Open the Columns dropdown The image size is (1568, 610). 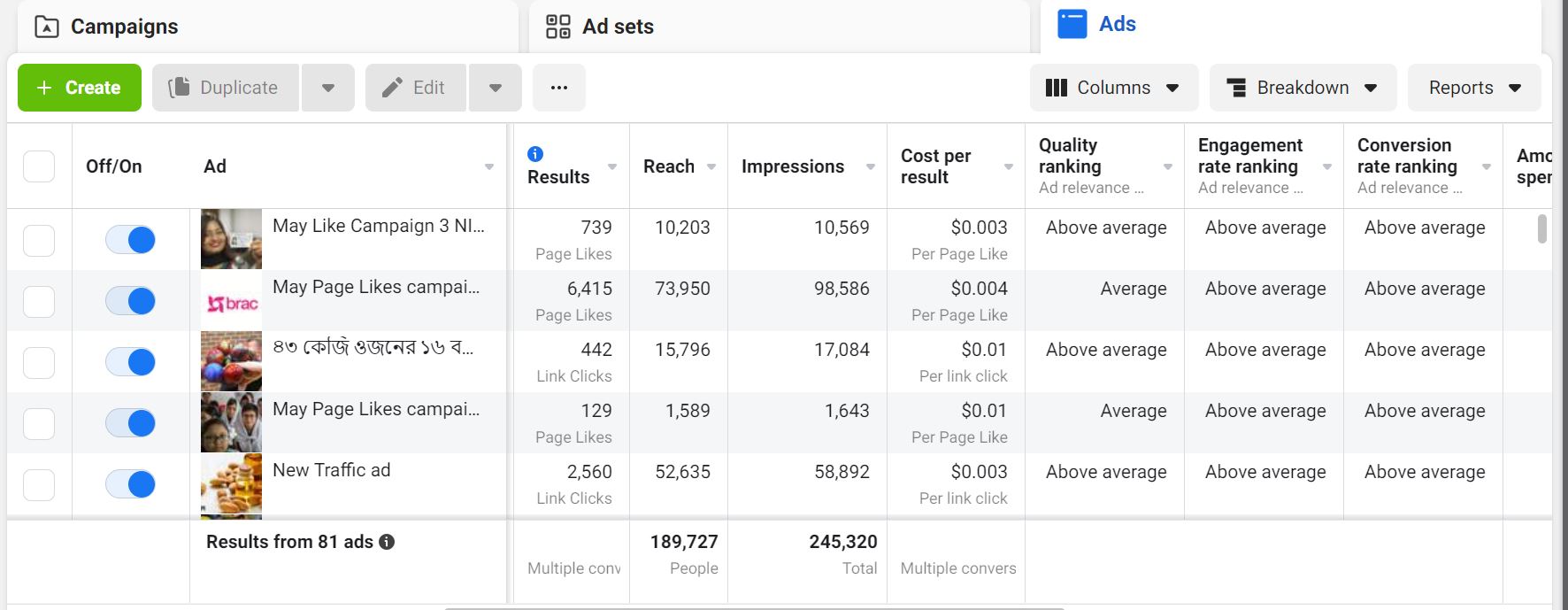(1113, 88)
